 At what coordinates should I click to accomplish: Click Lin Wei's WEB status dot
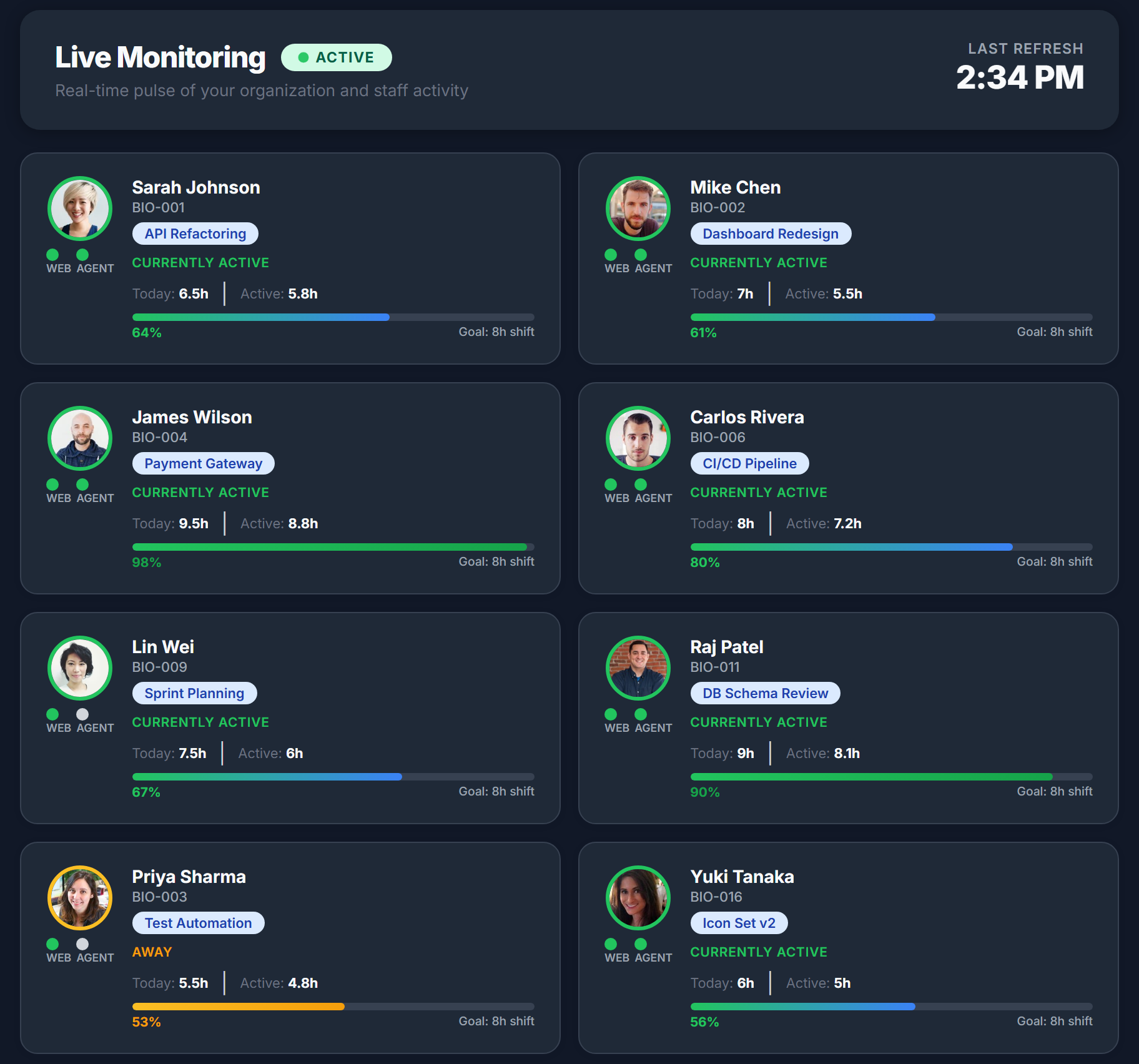pyautogui.click(x=52, y=714)
